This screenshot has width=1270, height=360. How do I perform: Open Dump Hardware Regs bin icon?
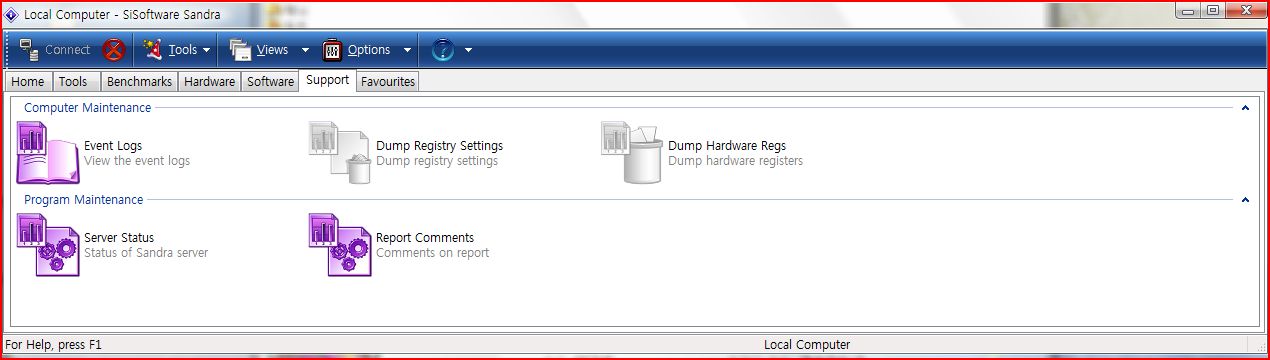click(x=632, y=153)
